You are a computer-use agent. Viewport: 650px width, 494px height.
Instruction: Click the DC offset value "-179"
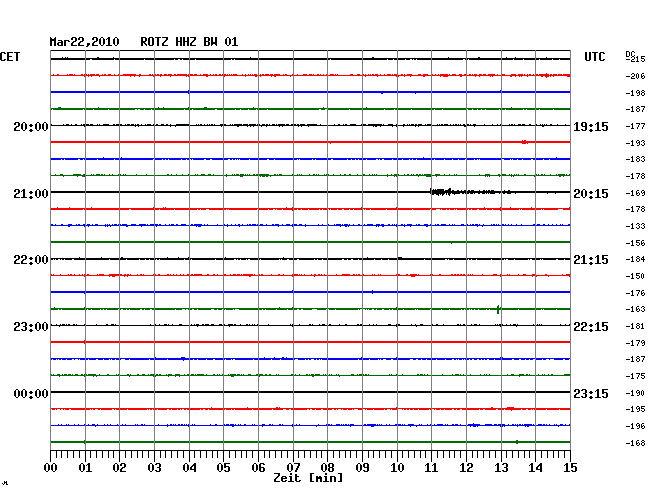(x=635, y=343)
